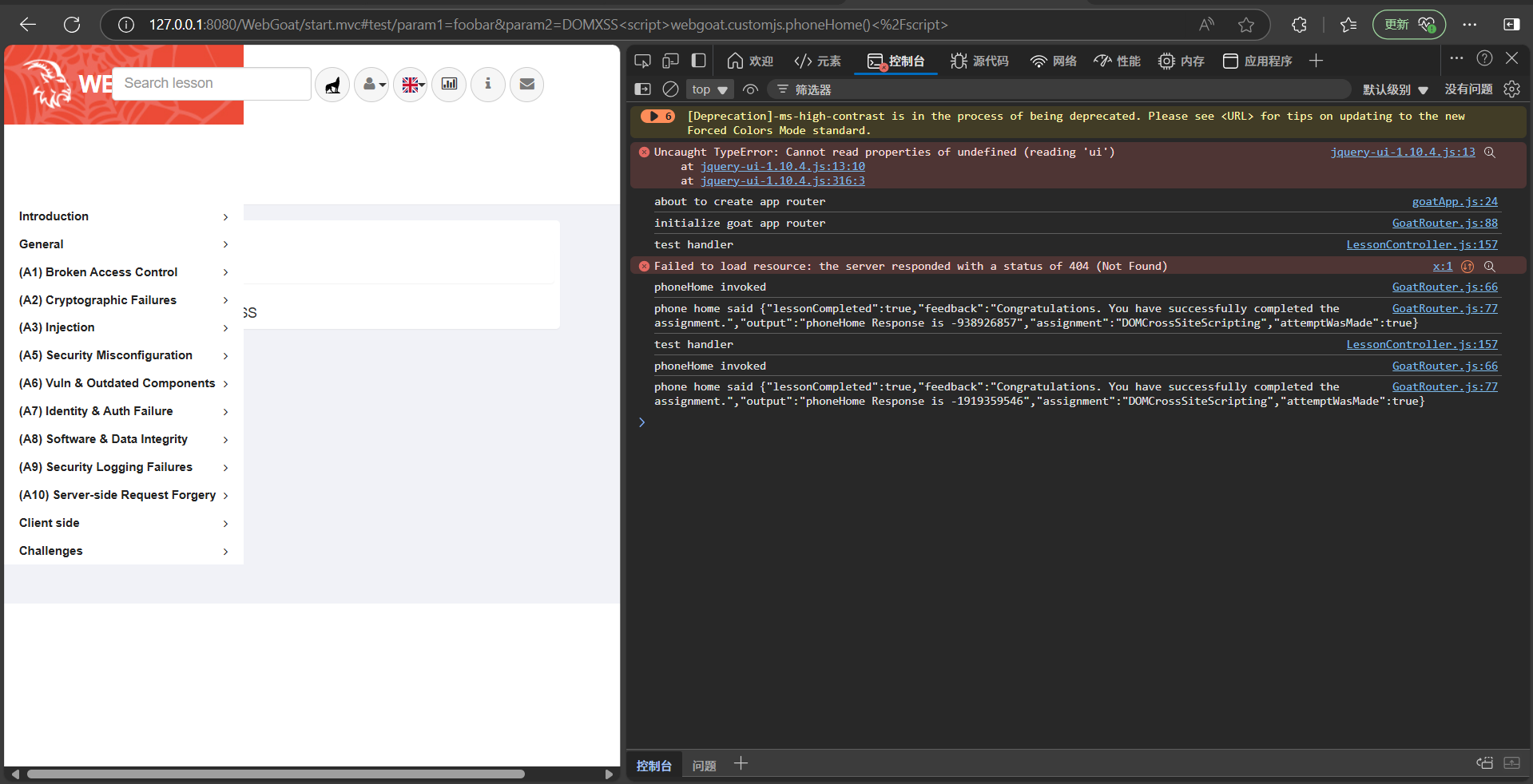Screen dimensions: 1533x784
Task: Switch to the 应用程序 application tab
Action: [1257, 61]
